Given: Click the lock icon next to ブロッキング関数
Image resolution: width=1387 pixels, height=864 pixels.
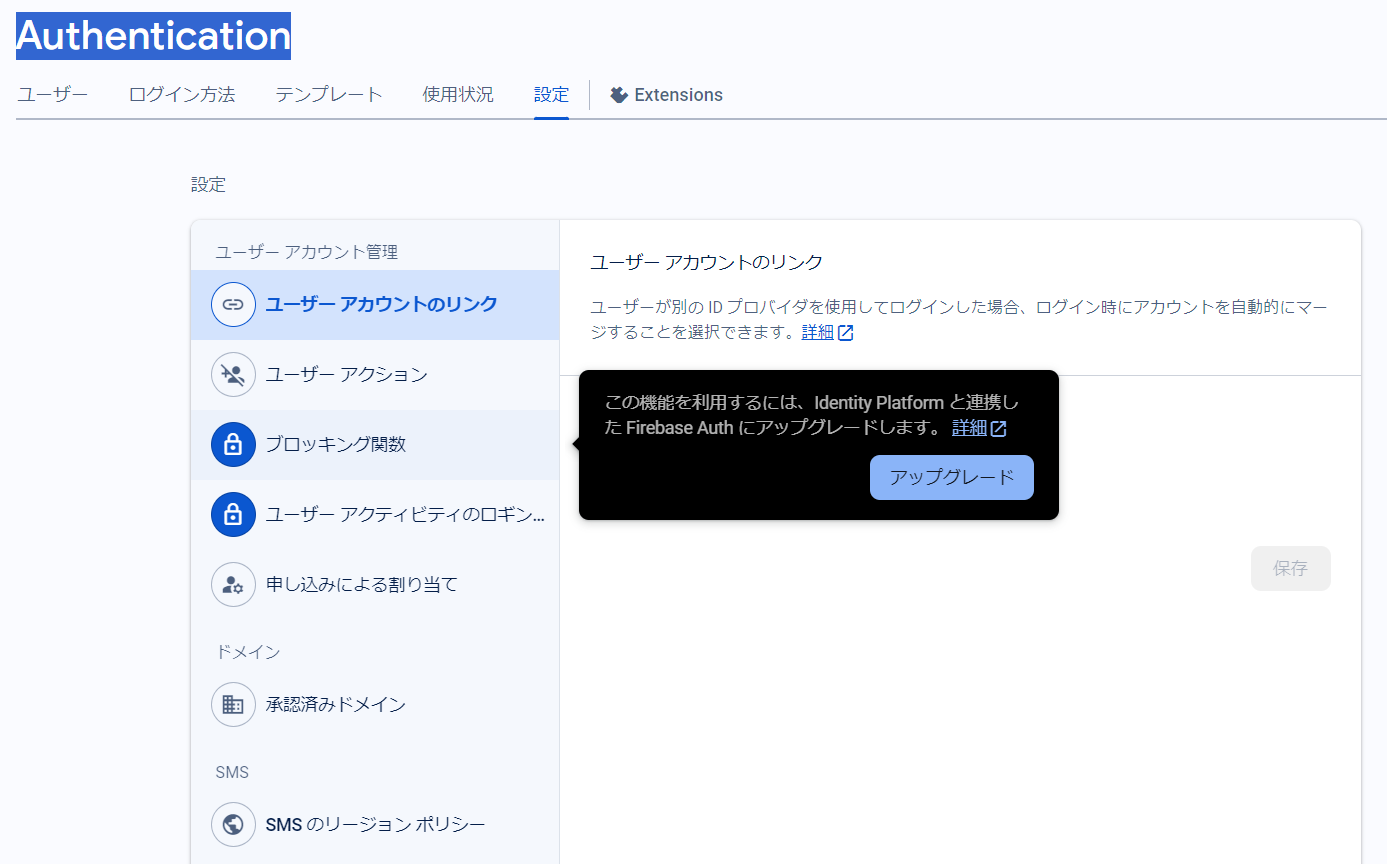Looking at the screenshot, I should pyautogui.click(x=233, y=445).
